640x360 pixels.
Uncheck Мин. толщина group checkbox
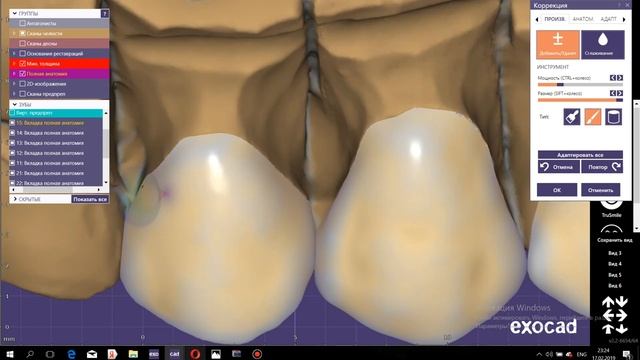(x=22, y=64)
